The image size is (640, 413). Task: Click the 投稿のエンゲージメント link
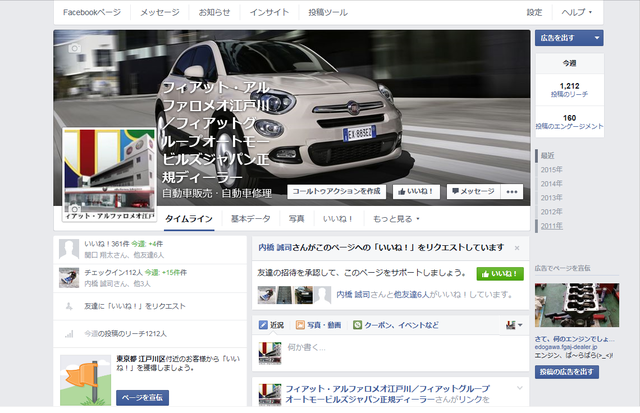tap(569, 126)
